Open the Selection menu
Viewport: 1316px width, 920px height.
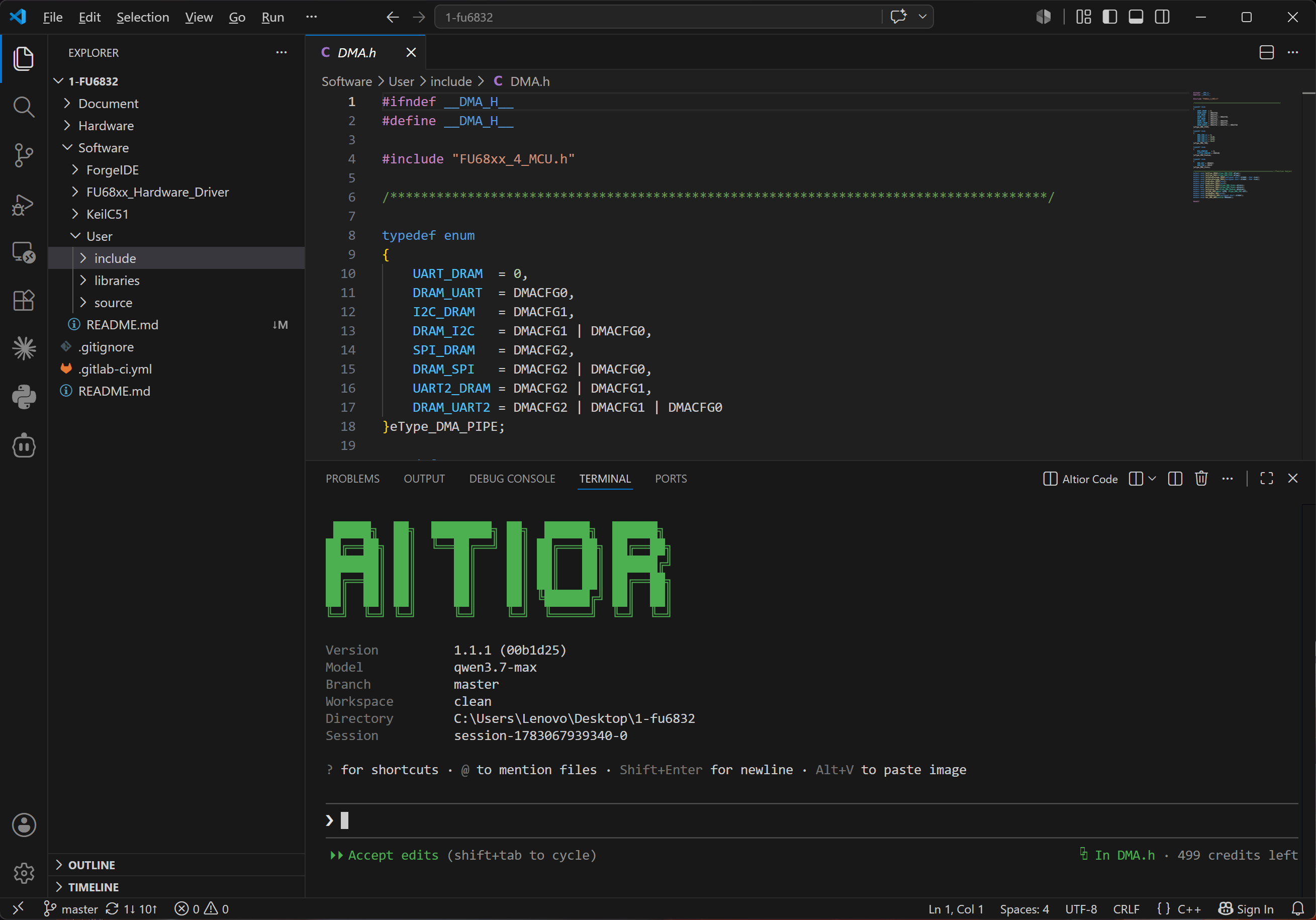pos(143,17)
